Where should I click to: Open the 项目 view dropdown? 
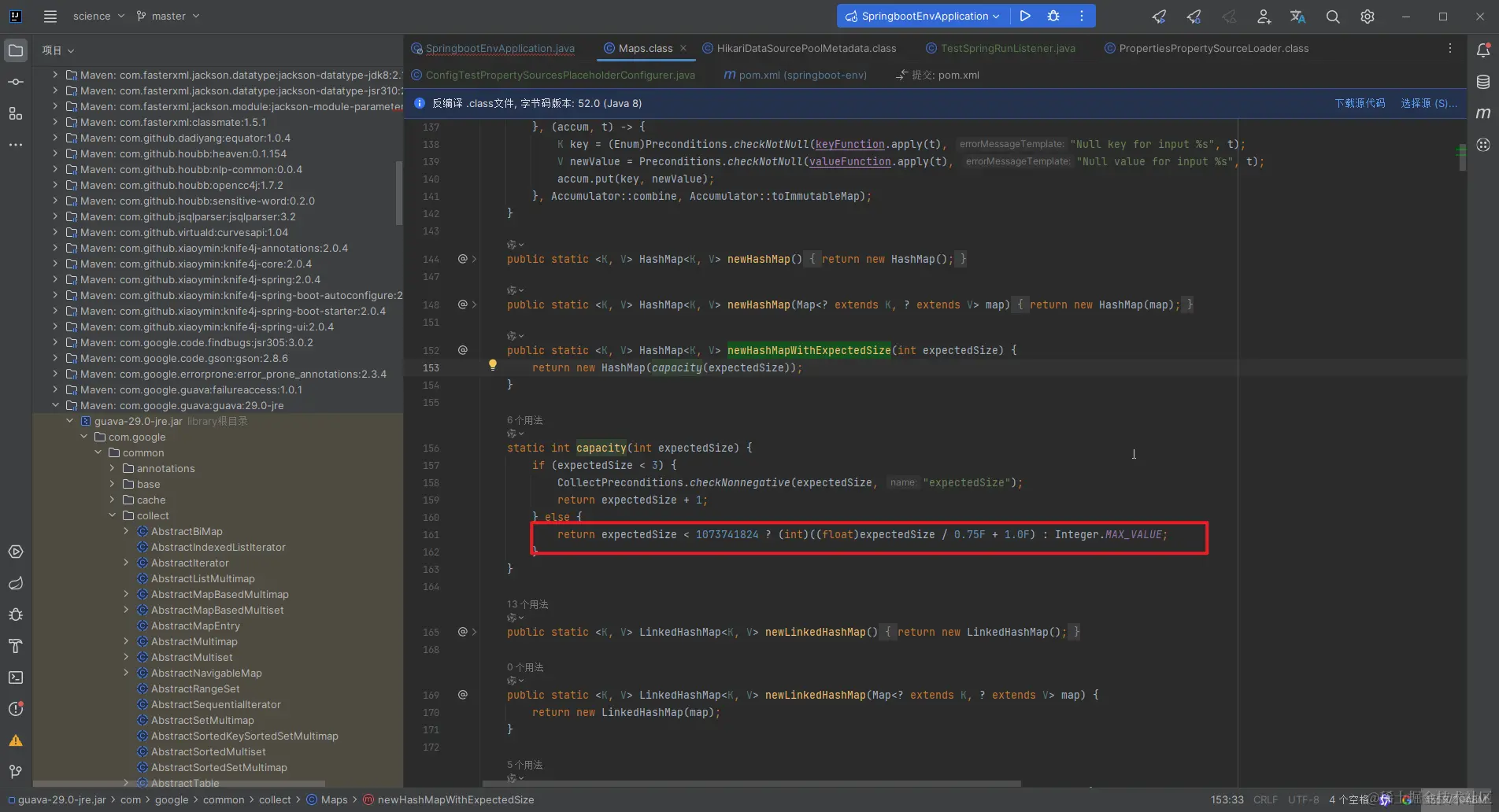coord(58,50)
